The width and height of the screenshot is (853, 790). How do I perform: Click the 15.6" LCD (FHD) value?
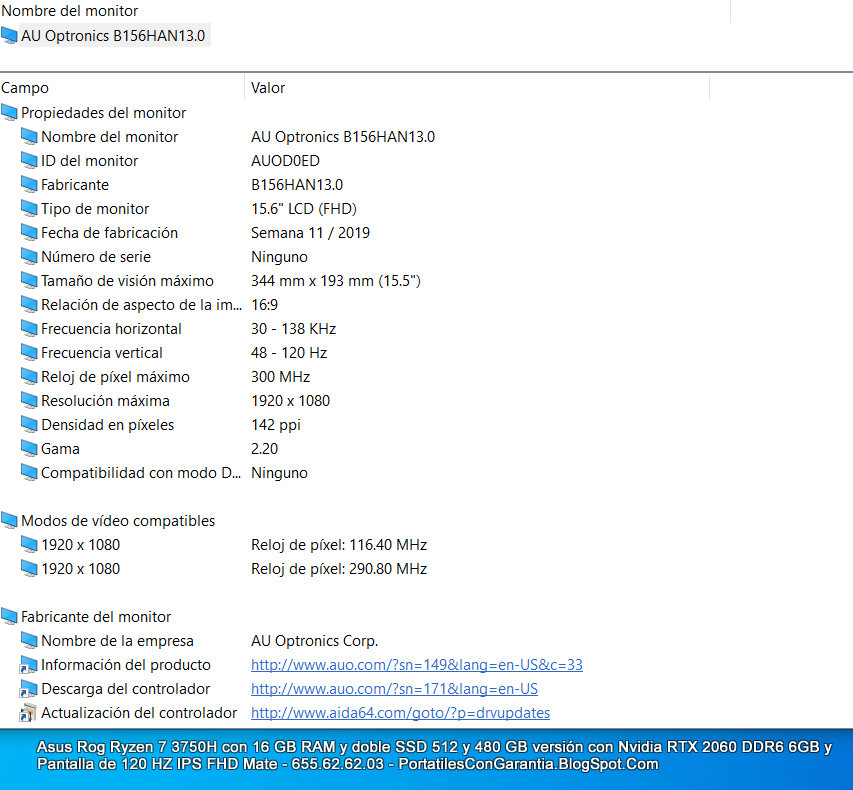click(304, 208)
